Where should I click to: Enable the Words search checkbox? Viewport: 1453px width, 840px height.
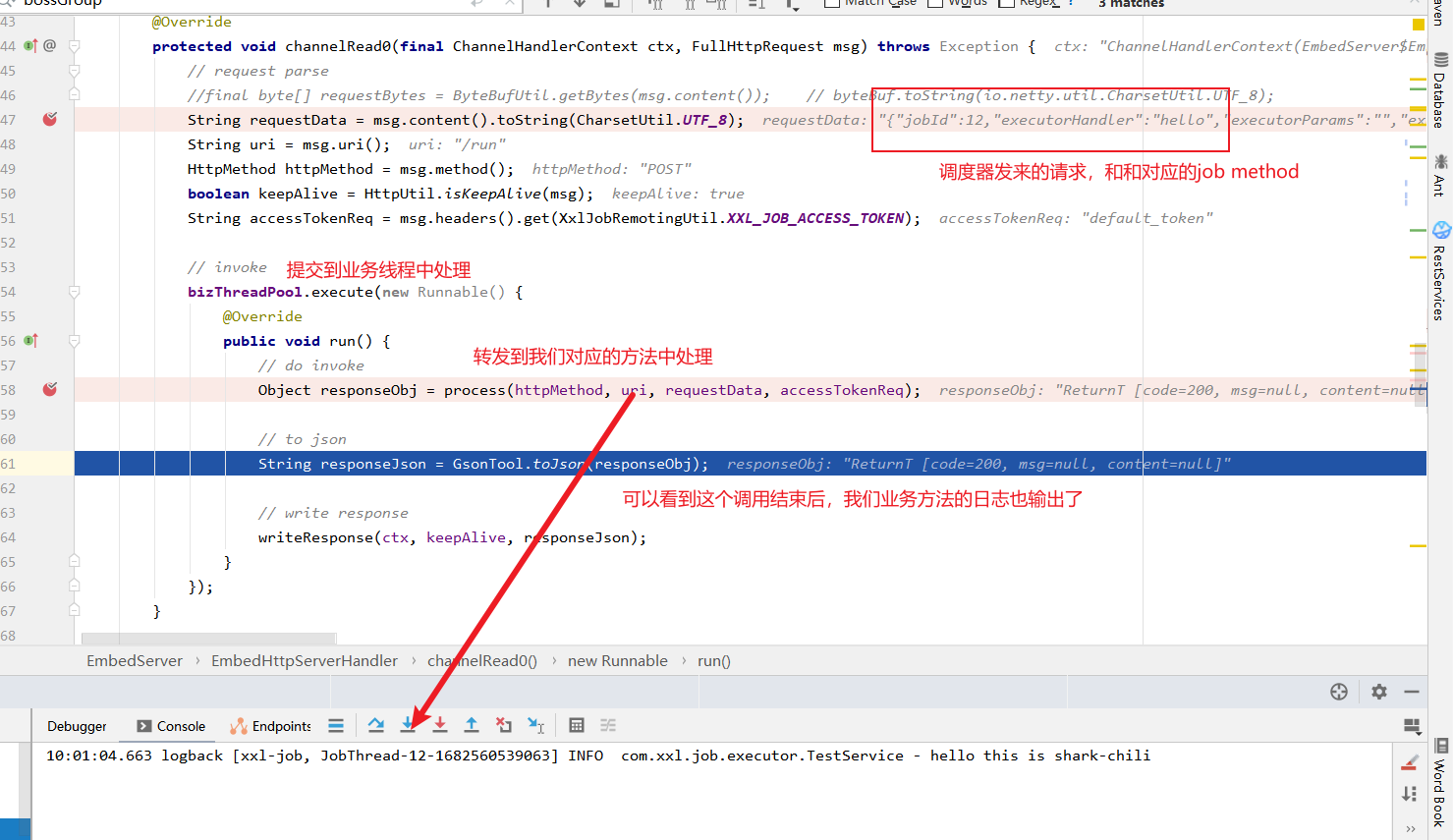[935, 3]
